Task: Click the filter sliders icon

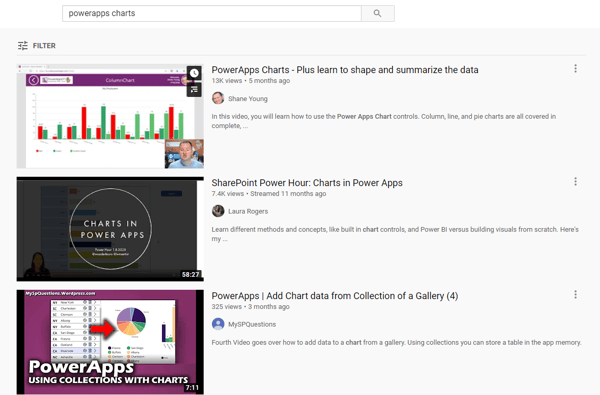Action: pyautogui.click(x=23, y=46)
